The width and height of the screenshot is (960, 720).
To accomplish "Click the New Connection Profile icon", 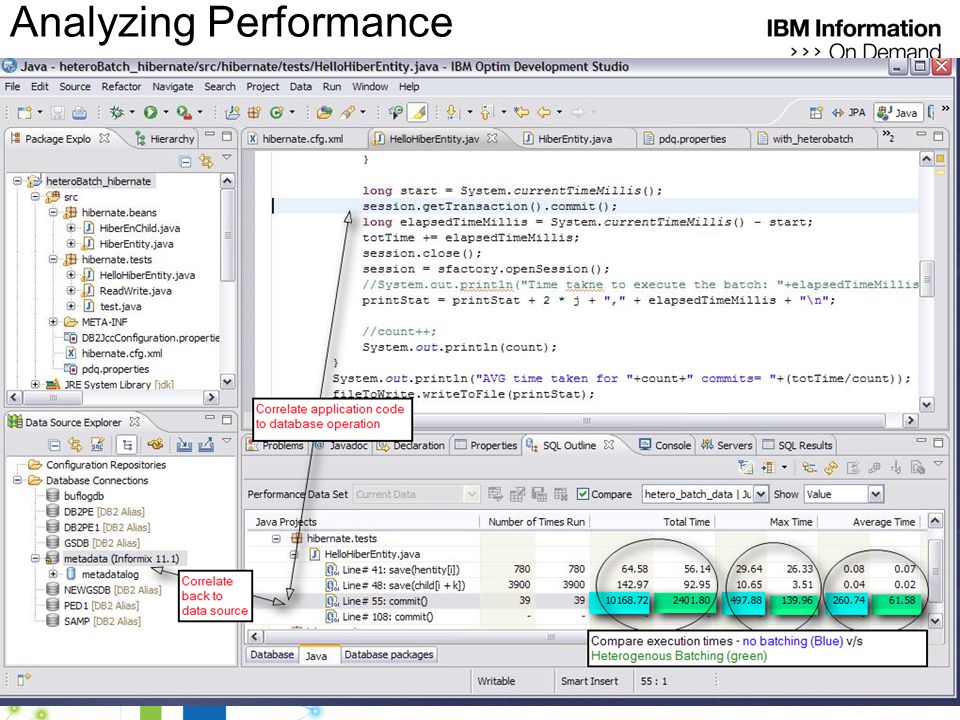I will pos(156,445).
